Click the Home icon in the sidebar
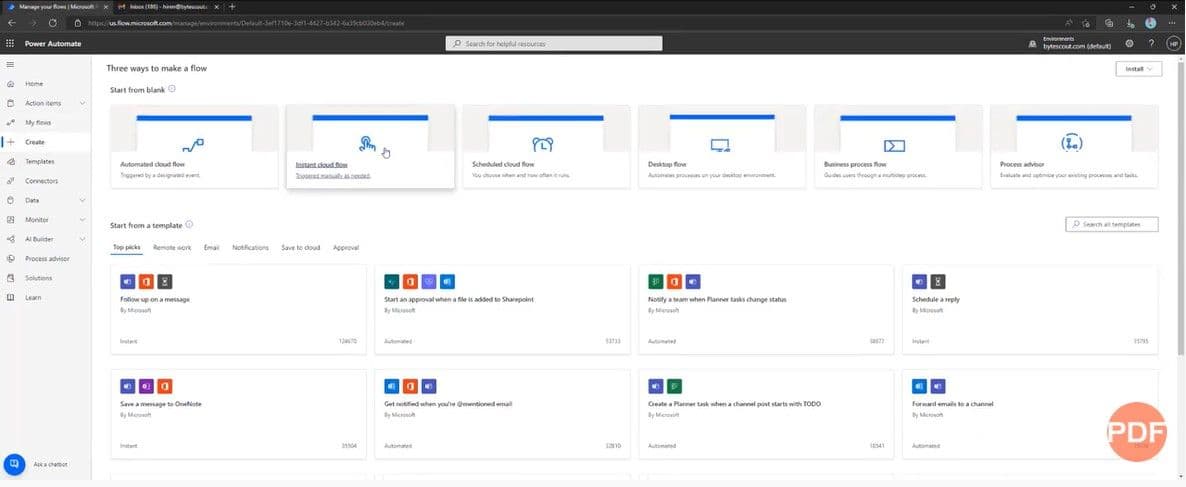The width and height of the screenshot is (1186, 487). tap(10, 83)
